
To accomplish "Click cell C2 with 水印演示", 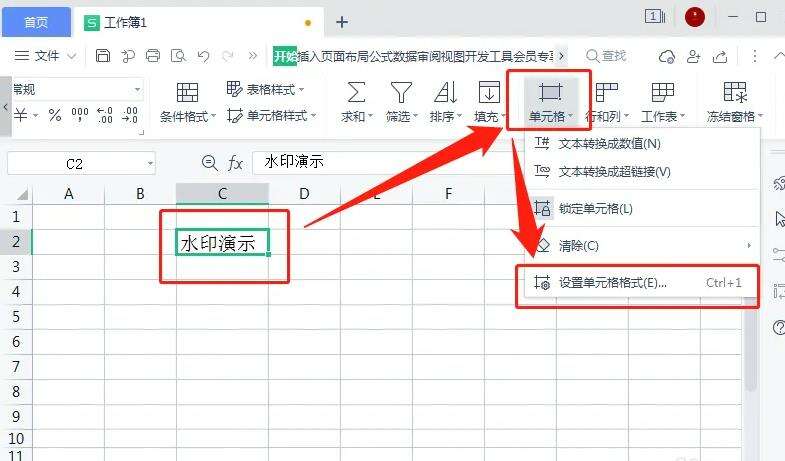I will tap(222, 242).
